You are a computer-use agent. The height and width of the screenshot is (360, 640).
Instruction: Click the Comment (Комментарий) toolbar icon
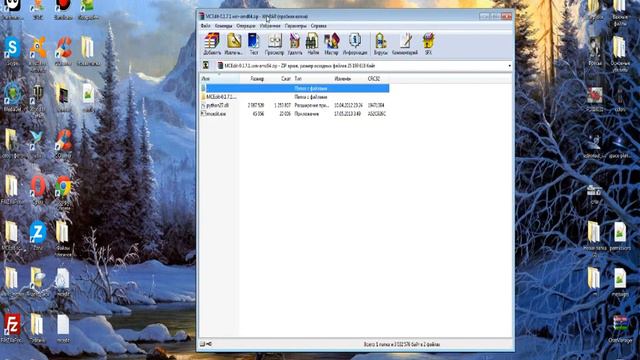point(405,44)
